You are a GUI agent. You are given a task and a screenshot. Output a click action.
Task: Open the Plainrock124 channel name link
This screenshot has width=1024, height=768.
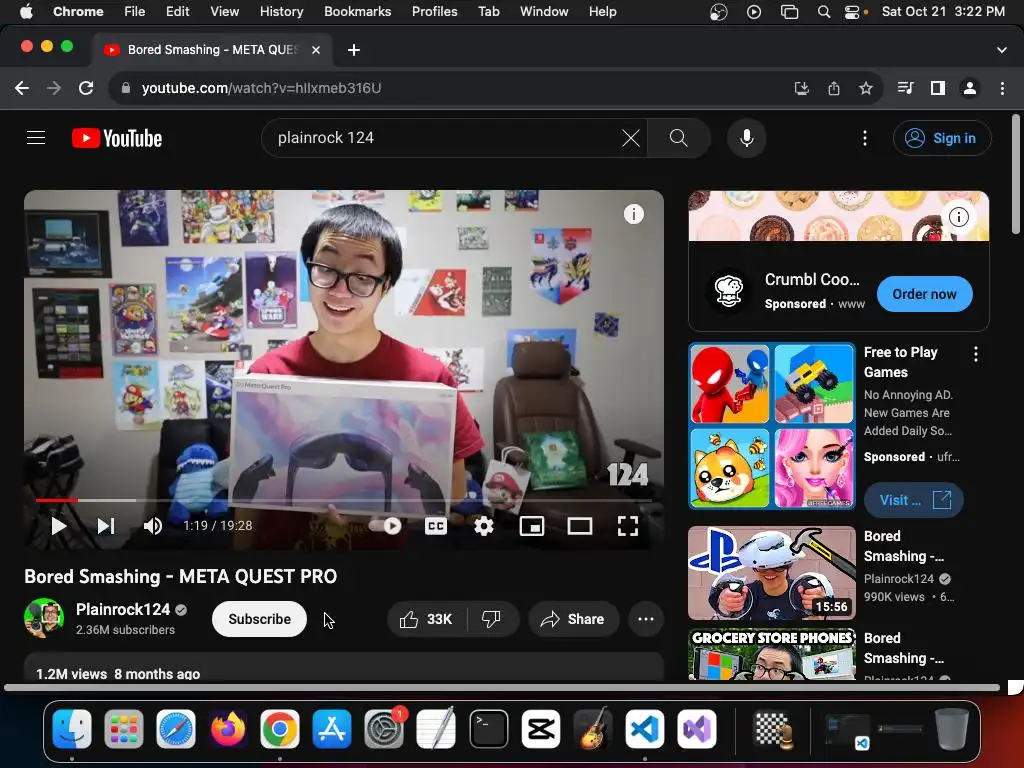tap(123, 609)
